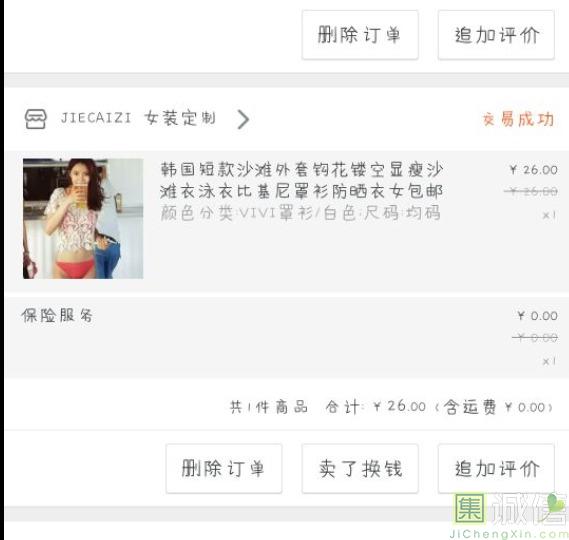The height and width of the screenshot is (540, 569).
Task: Click the product quantity x1 label
Action: pos(549,215)
